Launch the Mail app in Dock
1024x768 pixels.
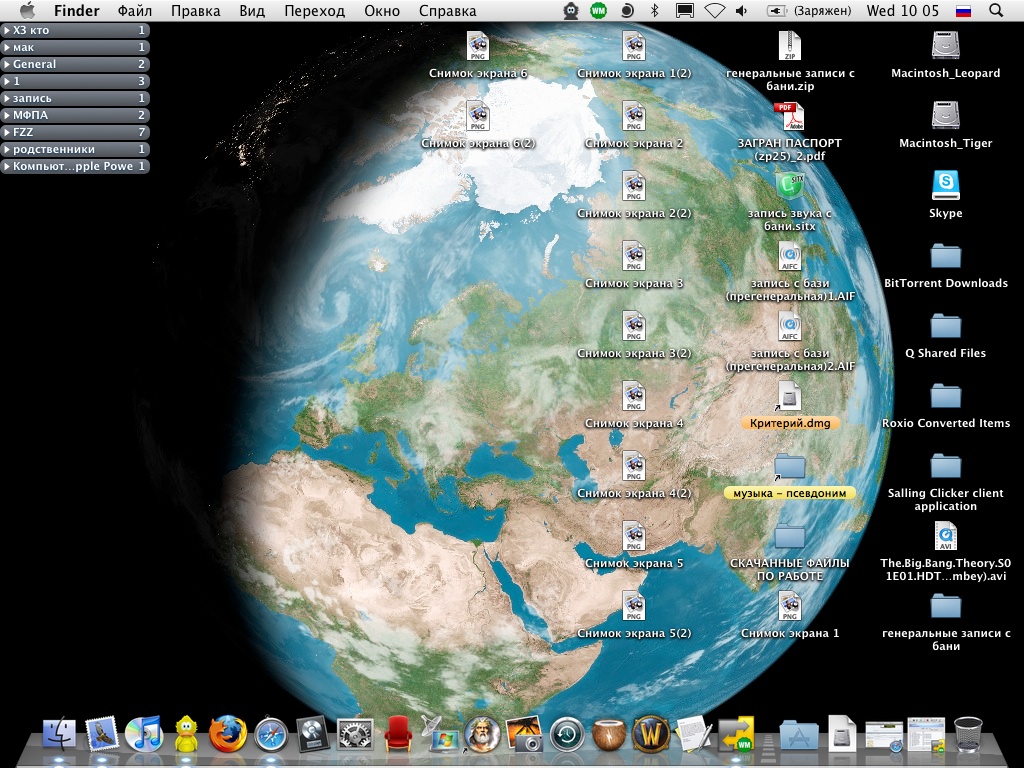pyautogui.click(x=102, y=733)
